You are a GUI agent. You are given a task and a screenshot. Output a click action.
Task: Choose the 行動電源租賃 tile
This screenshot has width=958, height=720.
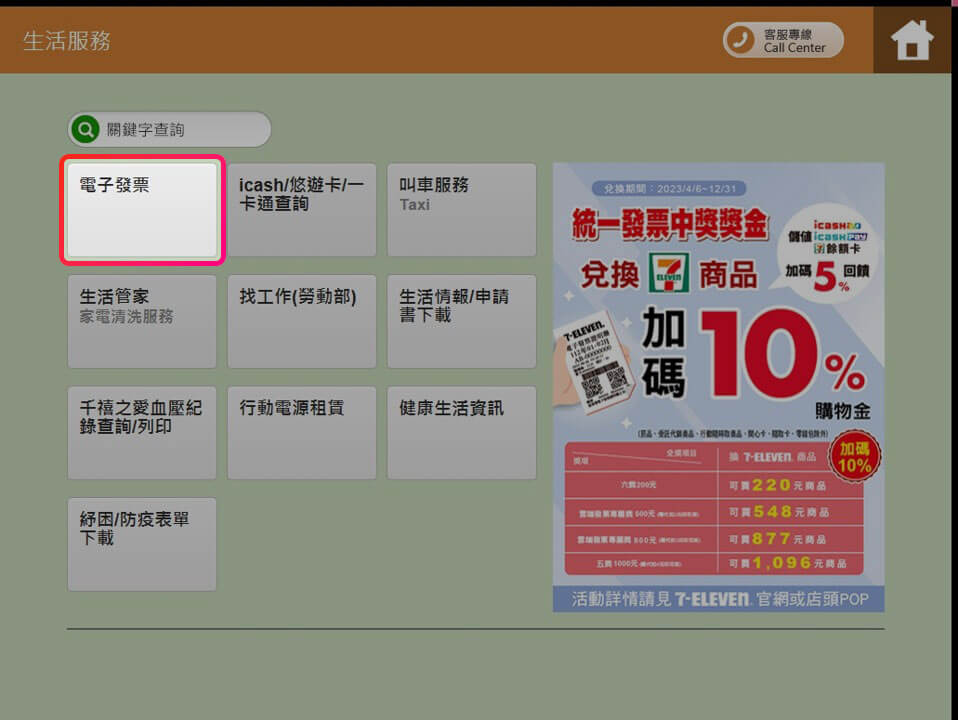[302, 433]
